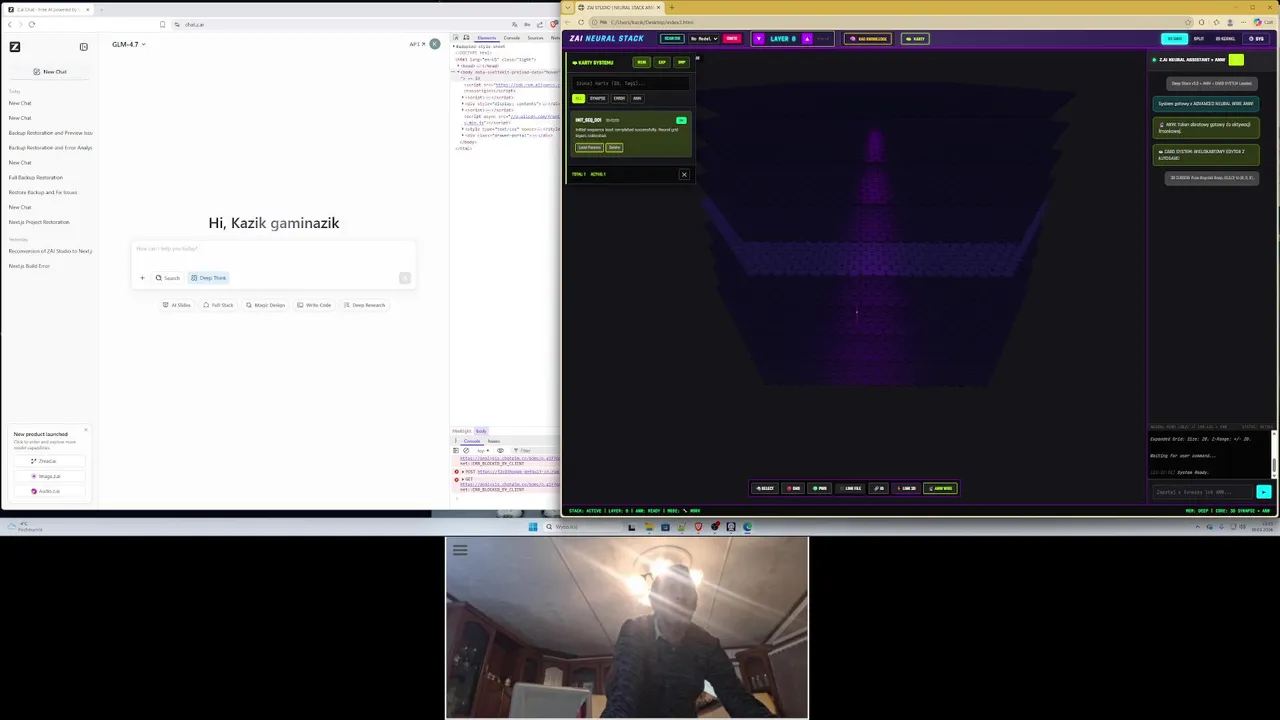The image size is (1280, 720).
Task: Click the pink button next to No Model
Action: point(732,39)
